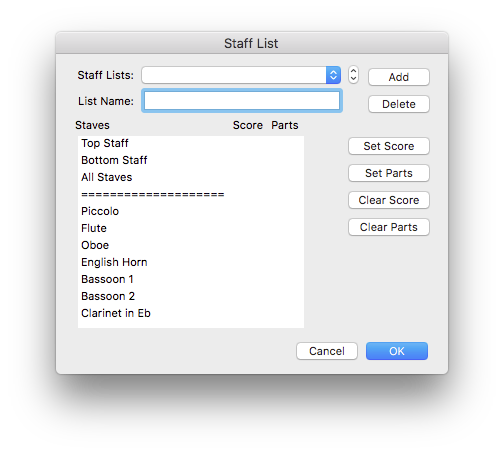504x454 pixels.
Task: Click the Add button
Action: [x=399, y=77]
